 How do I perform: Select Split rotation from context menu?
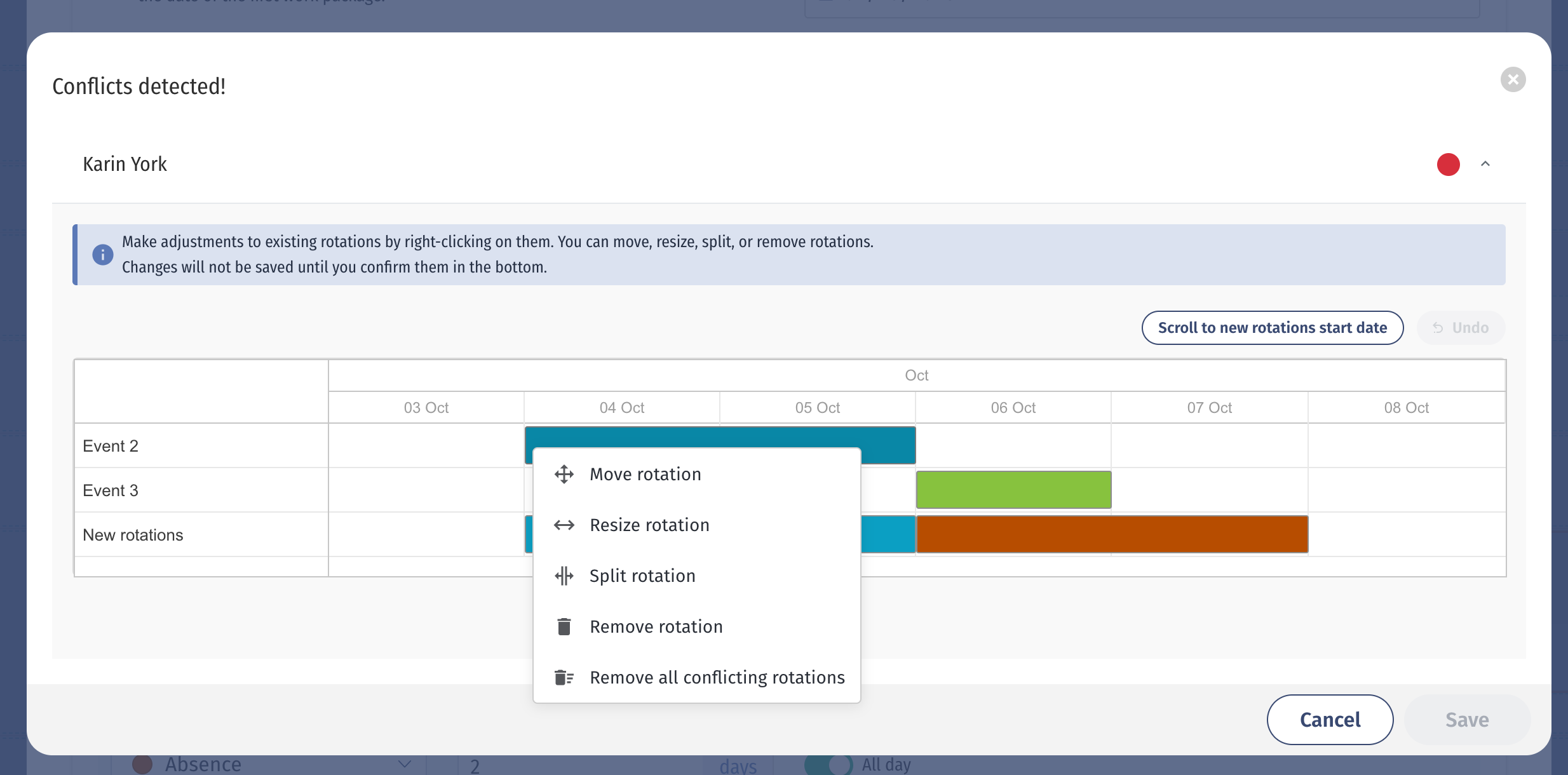click(642, 576)
